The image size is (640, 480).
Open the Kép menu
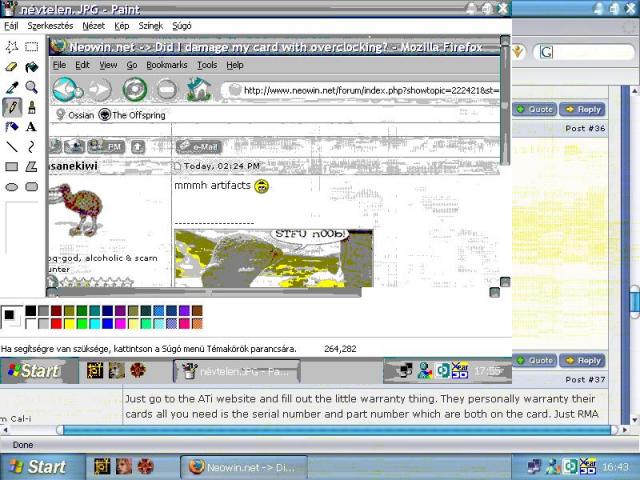coord(122,26)
